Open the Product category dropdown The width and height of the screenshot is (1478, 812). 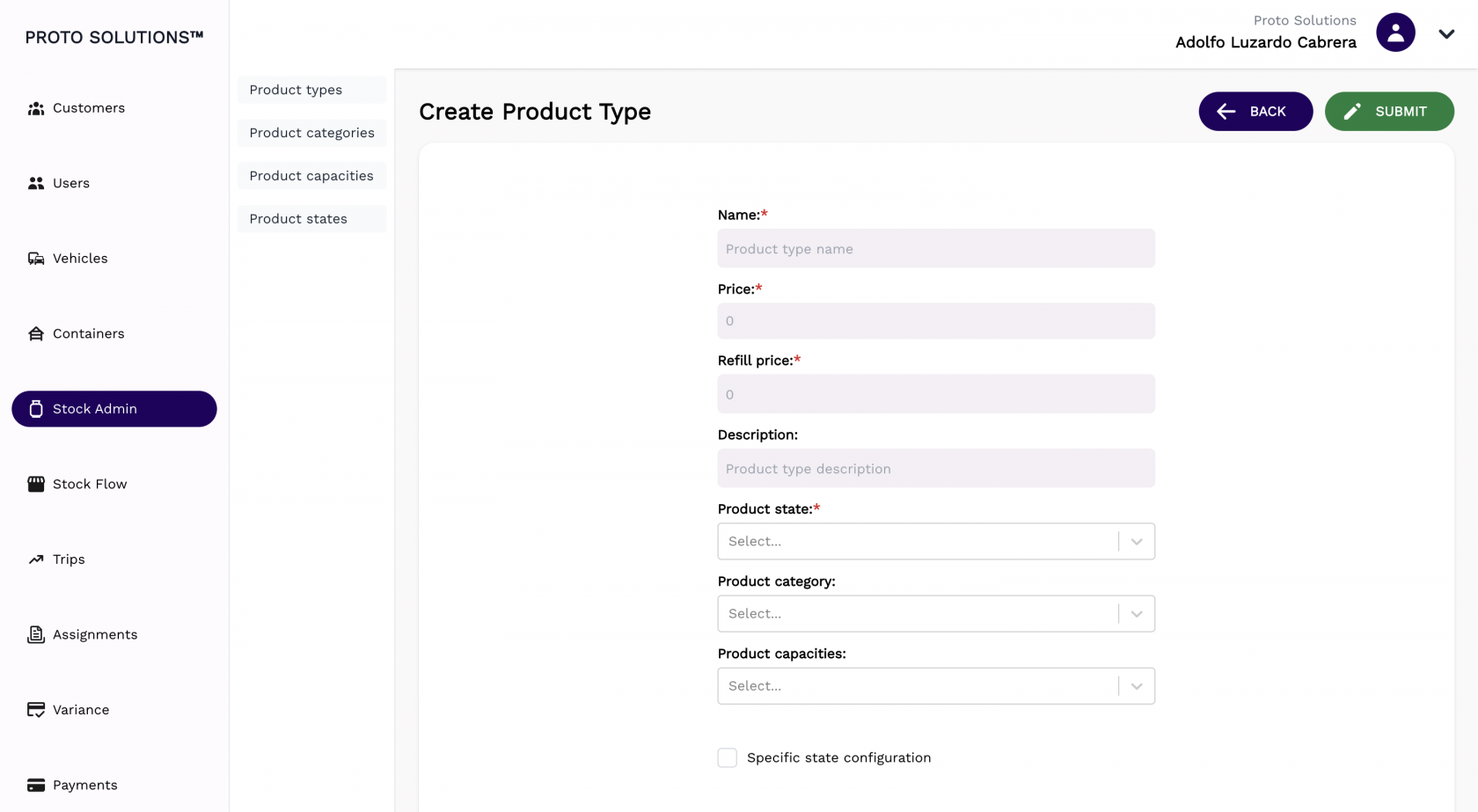[936, 613]
